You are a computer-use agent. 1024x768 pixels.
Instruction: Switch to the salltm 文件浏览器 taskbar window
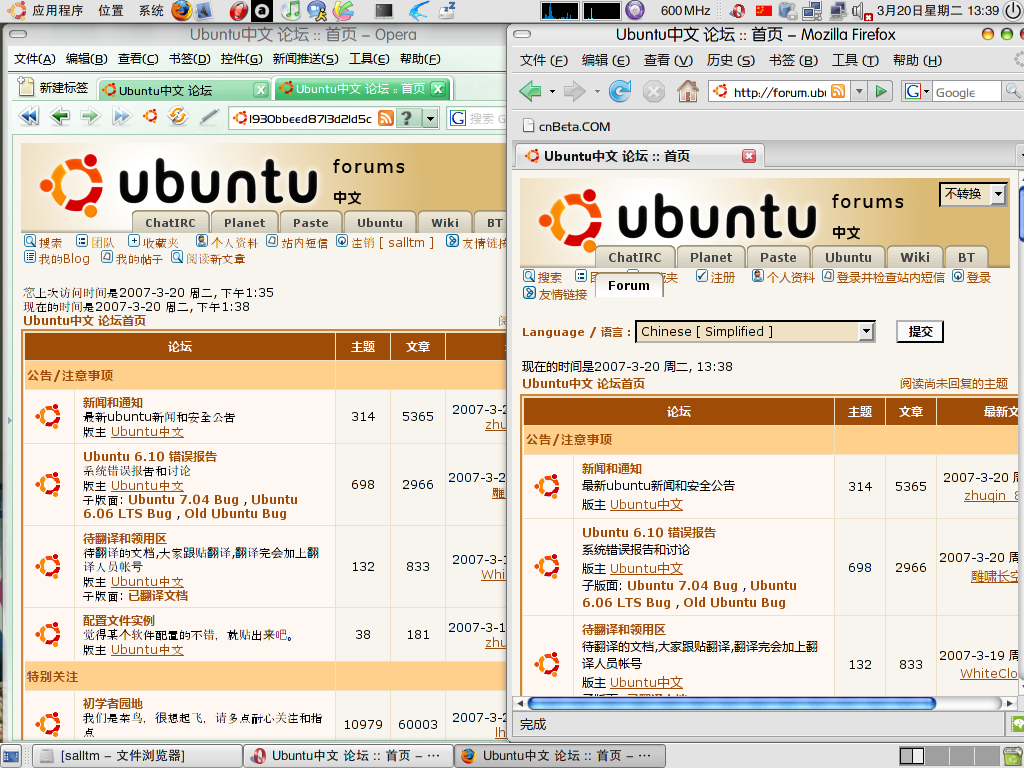(x=136, y=756)
